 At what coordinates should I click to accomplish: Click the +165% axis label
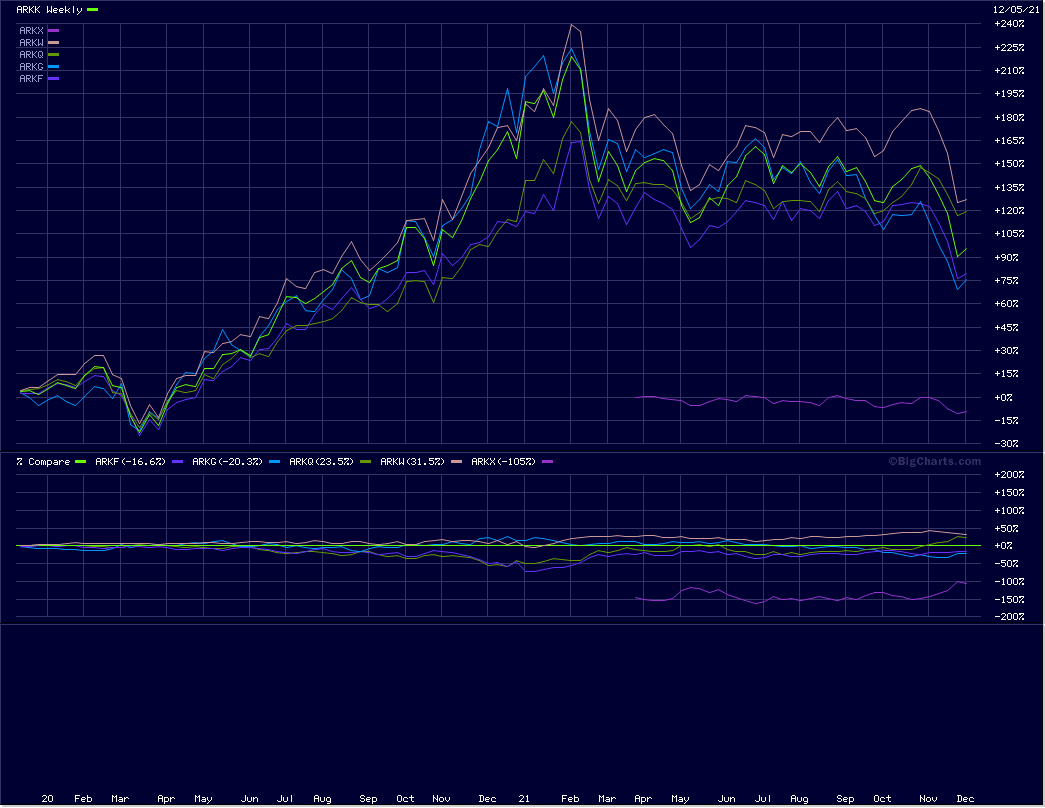click(1009, 141)
